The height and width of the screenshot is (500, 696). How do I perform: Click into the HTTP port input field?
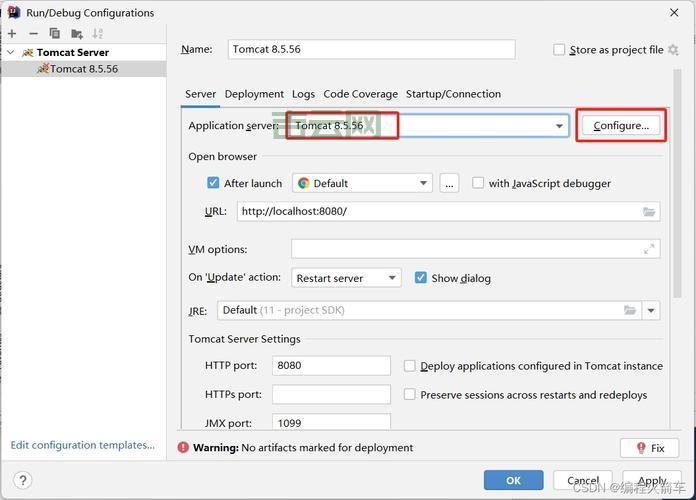[331, 366]
